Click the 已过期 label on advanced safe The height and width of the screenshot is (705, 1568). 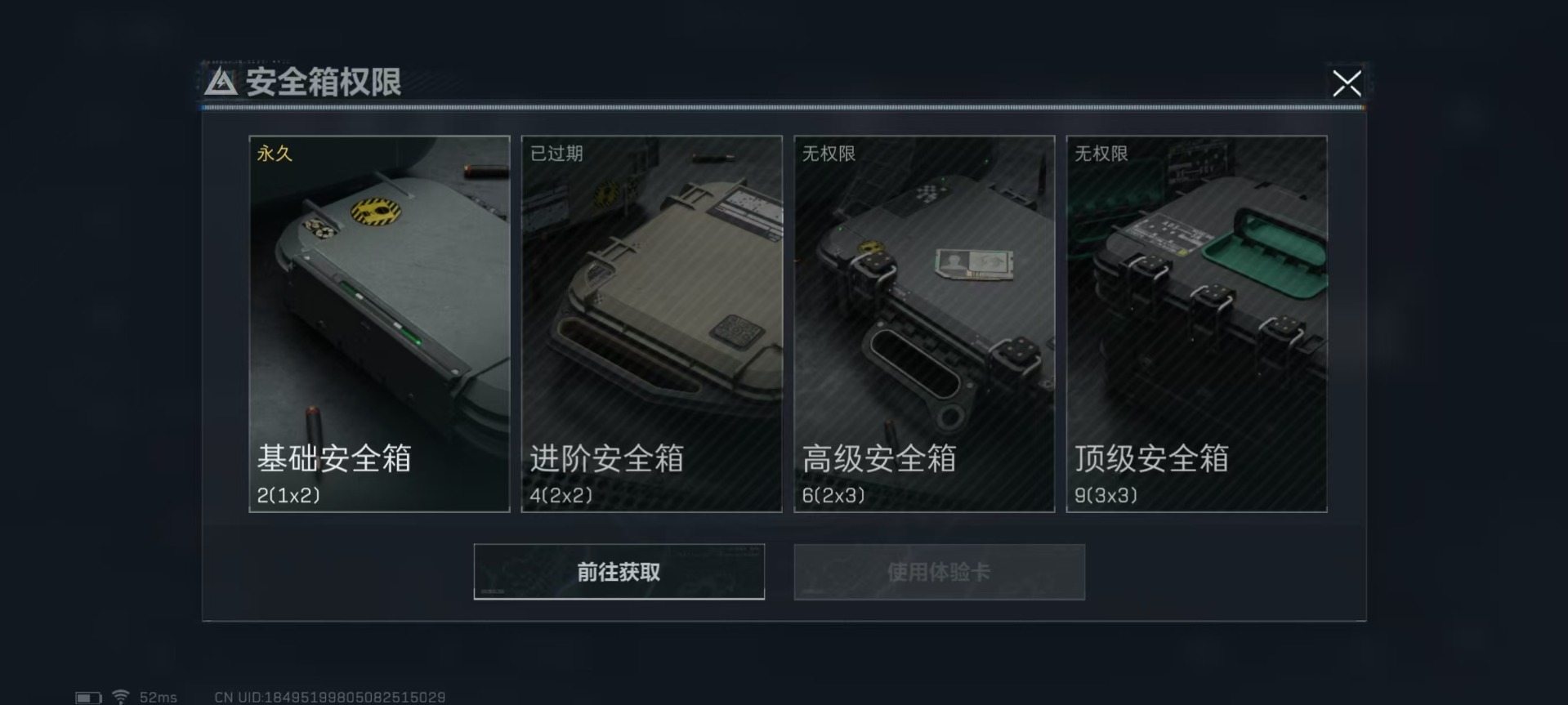click(556, 154)
